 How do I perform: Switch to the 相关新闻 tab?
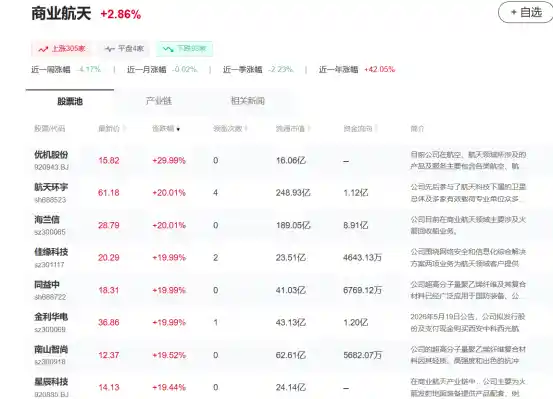pyautogui.click(x=248, y=101)
